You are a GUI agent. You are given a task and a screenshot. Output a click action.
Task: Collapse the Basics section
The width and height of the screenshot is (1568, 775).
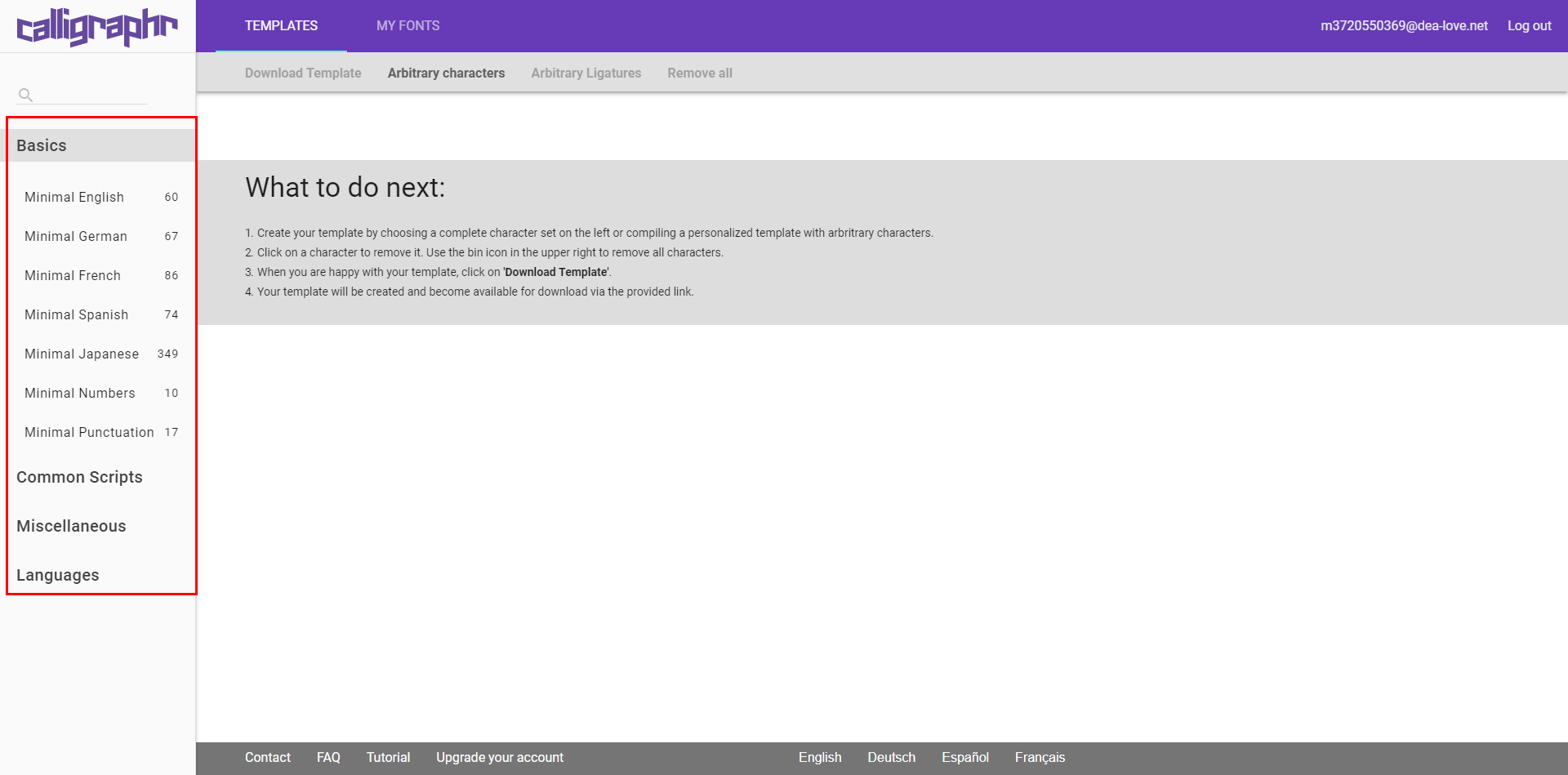click(42, 145)
